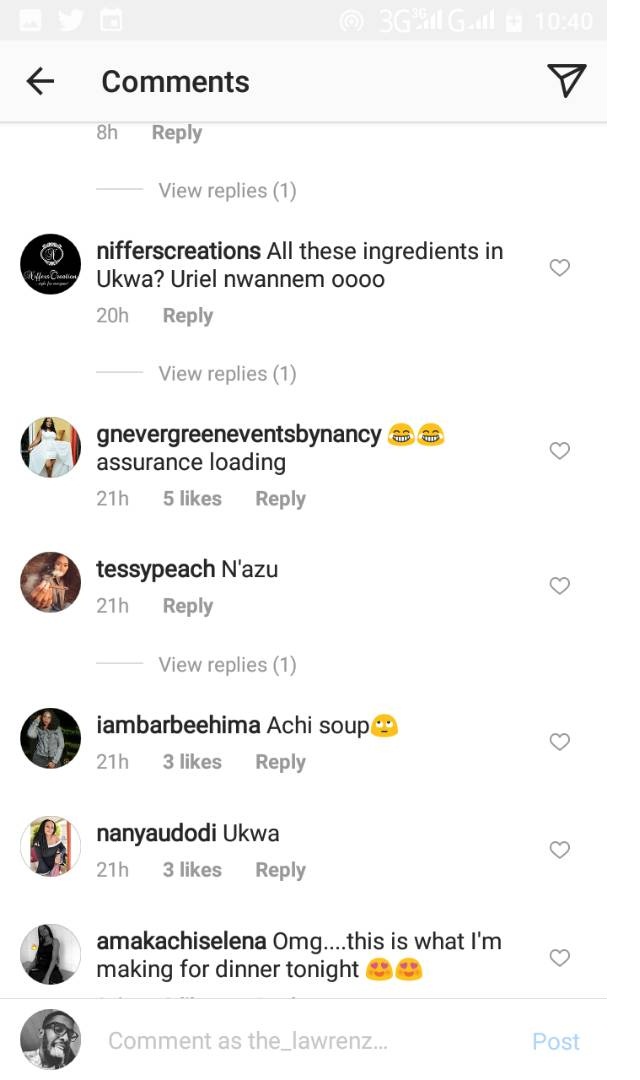Tap the send/share paper plane icon
Viewport: 640px width, 1080px height.
[566, 81]
